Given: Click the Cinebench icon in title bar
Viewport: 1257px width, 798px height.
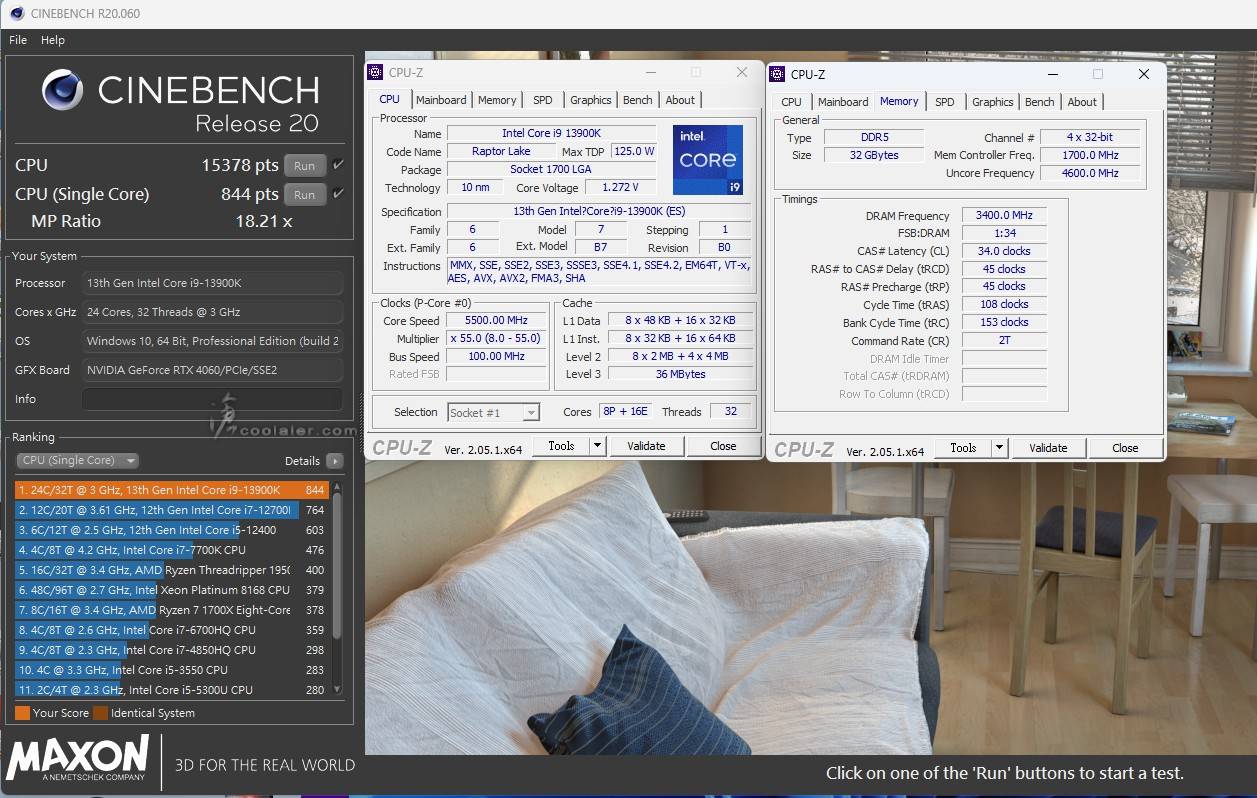Looking at the screenshot, I should click(x=15, y=13).
